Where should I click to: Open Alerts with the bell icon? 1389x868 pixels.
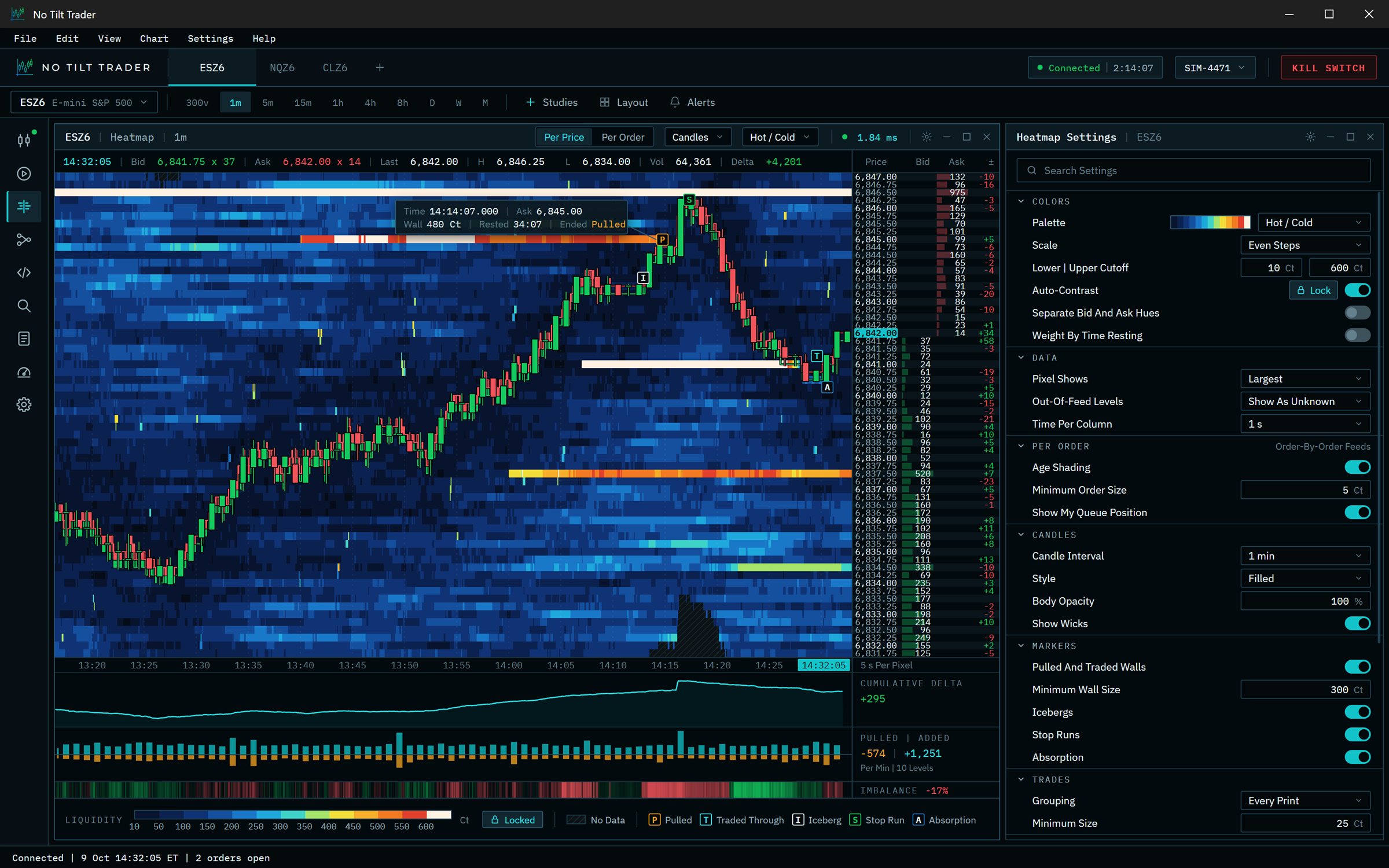(x=692, y=102)
